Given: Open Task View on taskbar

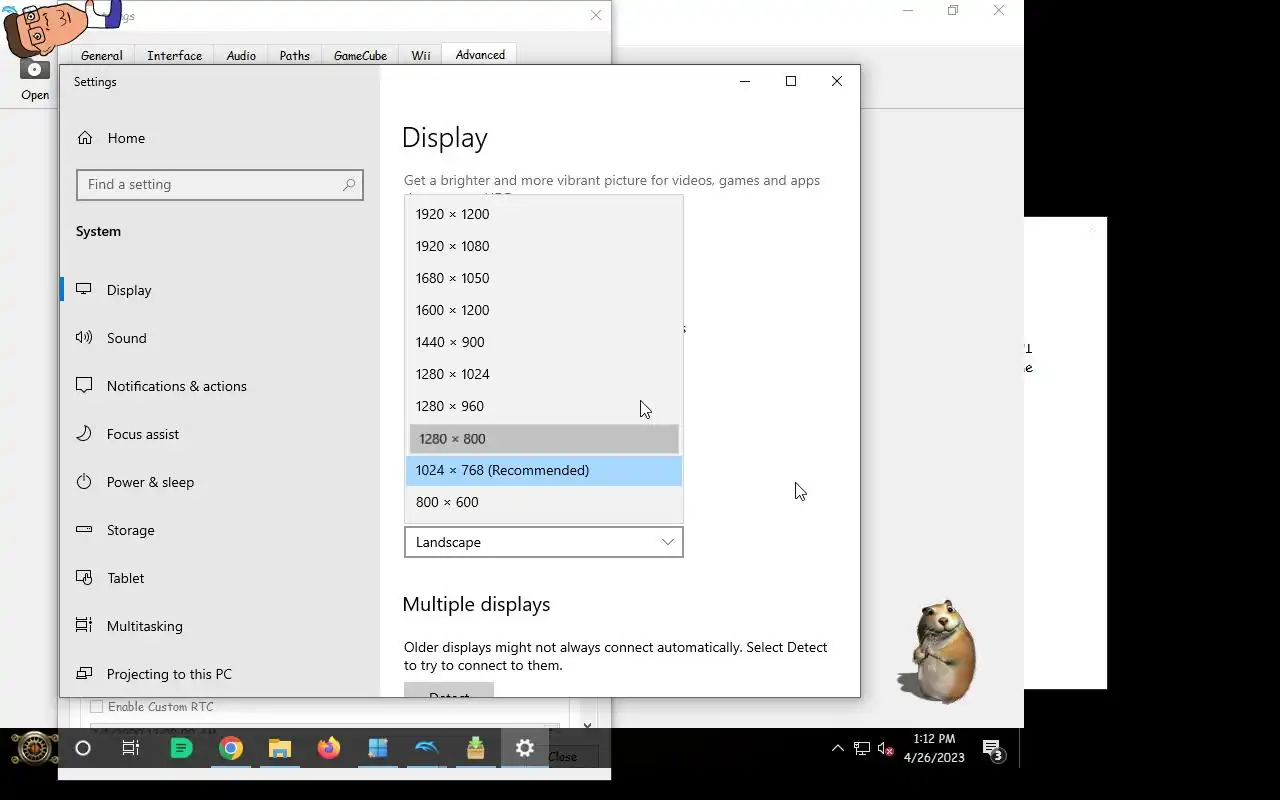Looking at the screenshot, I should click(131, 748).
